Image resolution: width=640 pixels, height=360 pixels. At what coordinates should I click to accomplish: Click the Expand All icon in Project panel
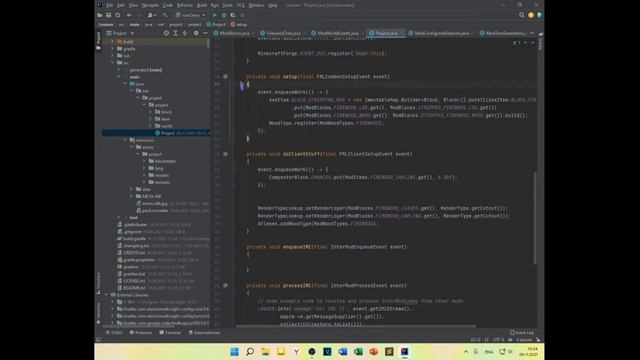(x=176, y=33)
